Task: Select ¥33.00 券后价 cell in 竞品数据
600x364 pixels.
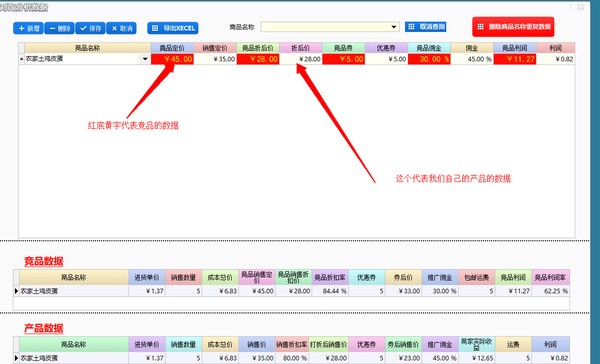Action: click(403, 291)
